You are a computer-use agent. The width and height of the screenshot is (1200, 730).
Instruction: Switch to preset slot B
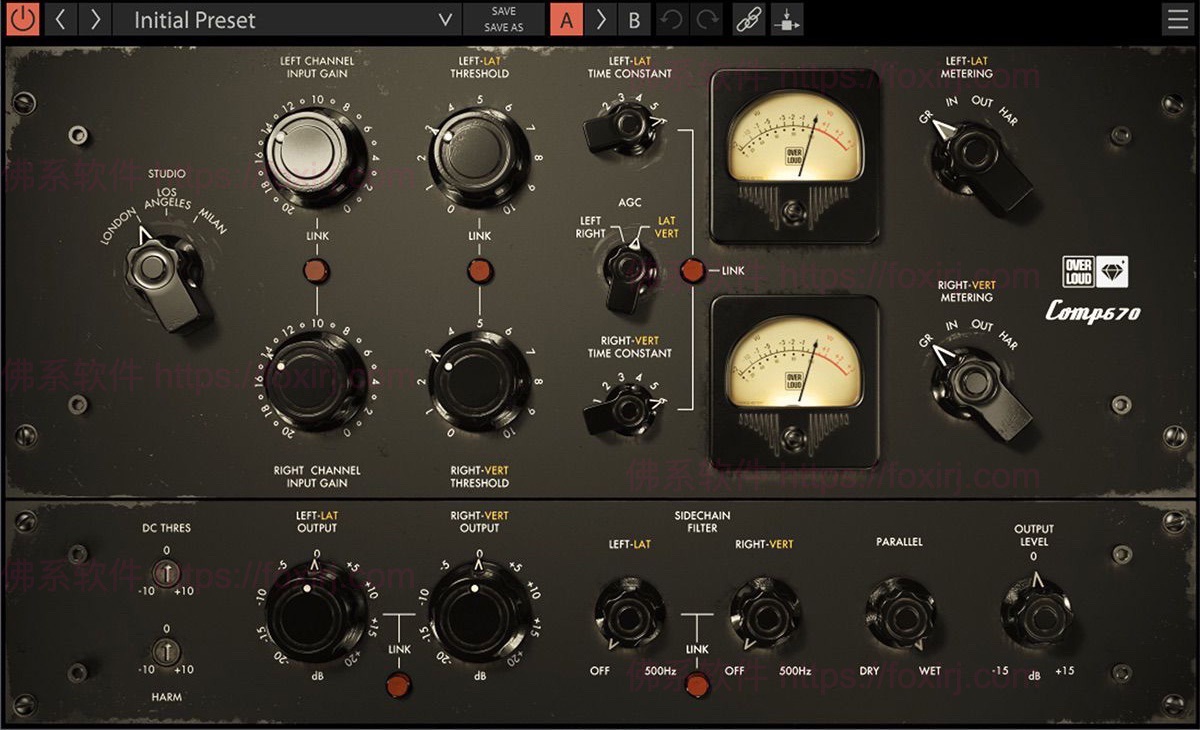tap(634, 20)
